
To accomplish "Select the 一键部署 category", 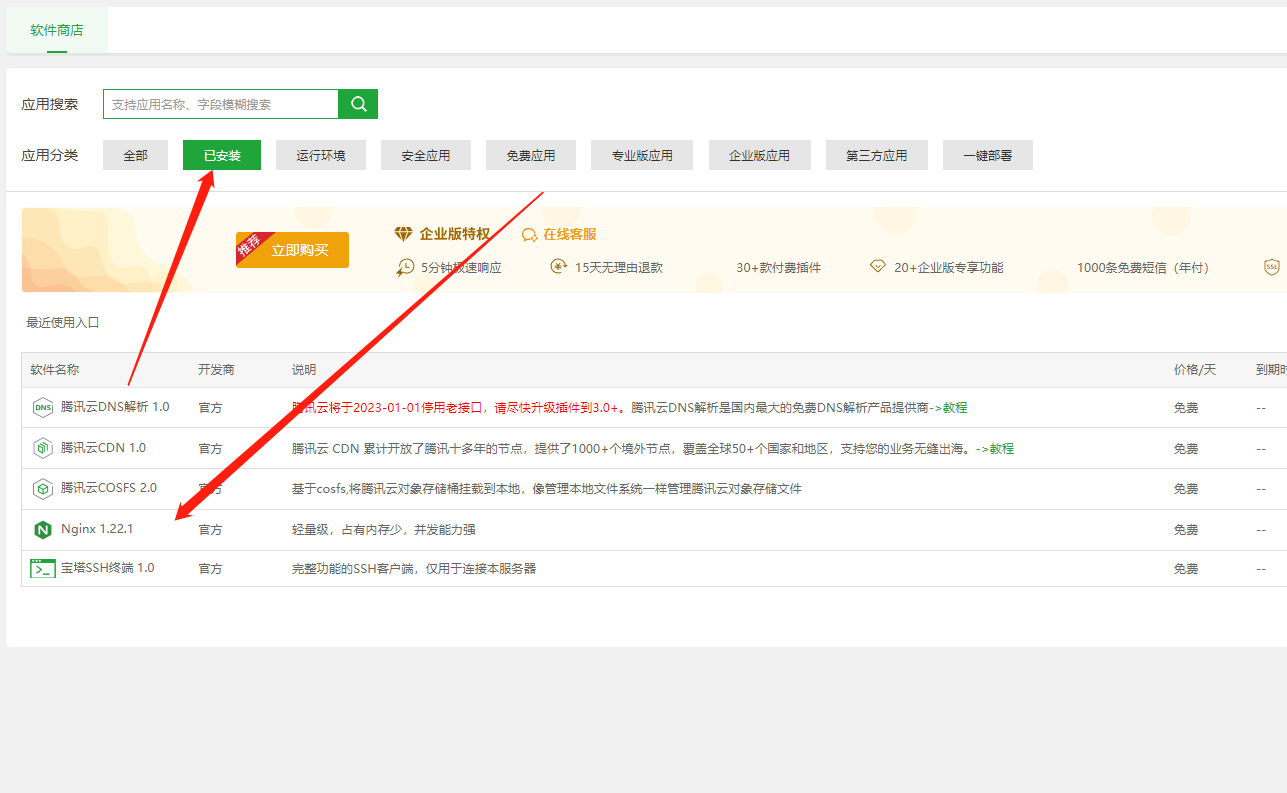I will click(x=988, y=155).
